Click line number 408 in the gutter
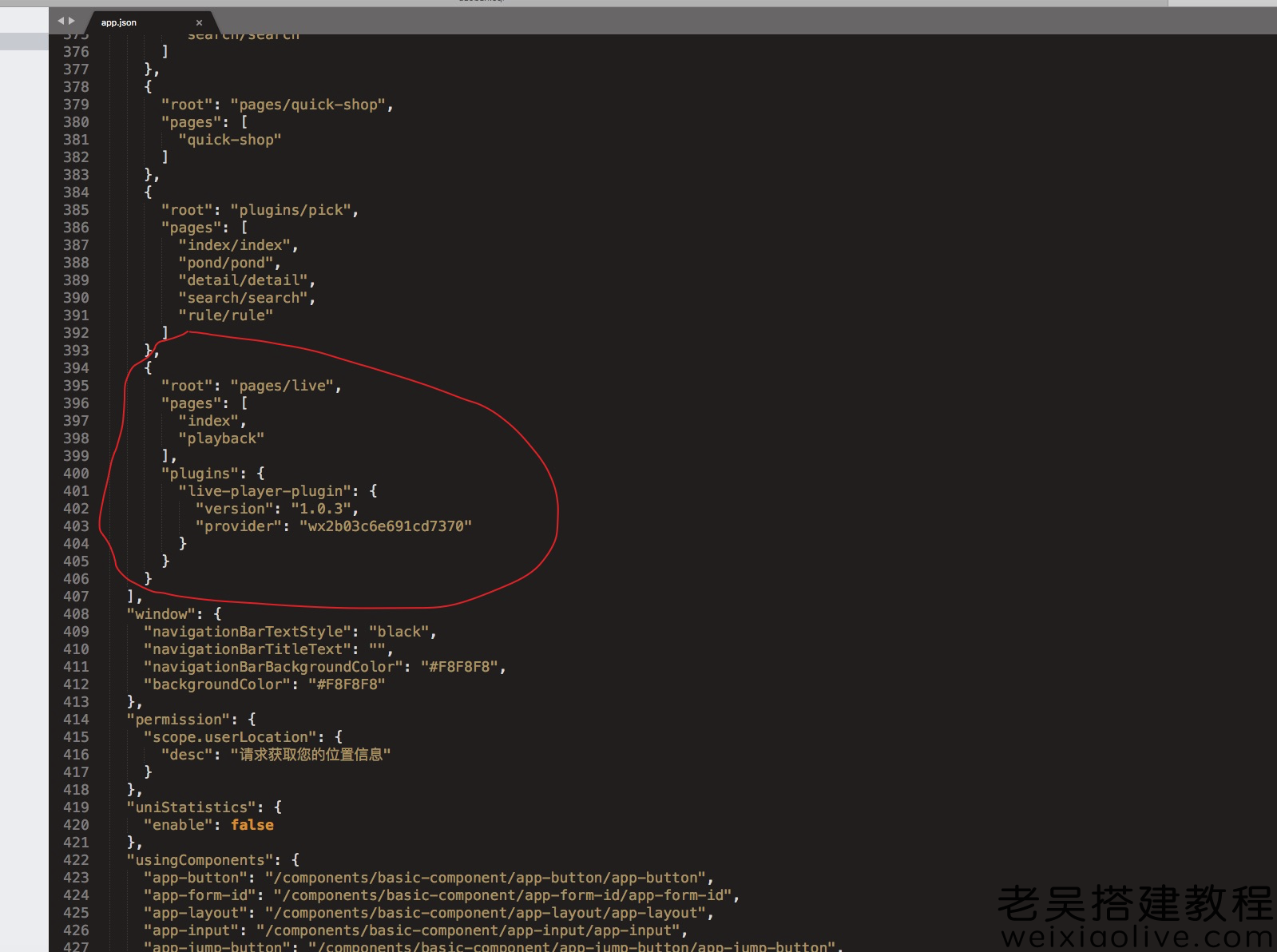 click(76, 614)
